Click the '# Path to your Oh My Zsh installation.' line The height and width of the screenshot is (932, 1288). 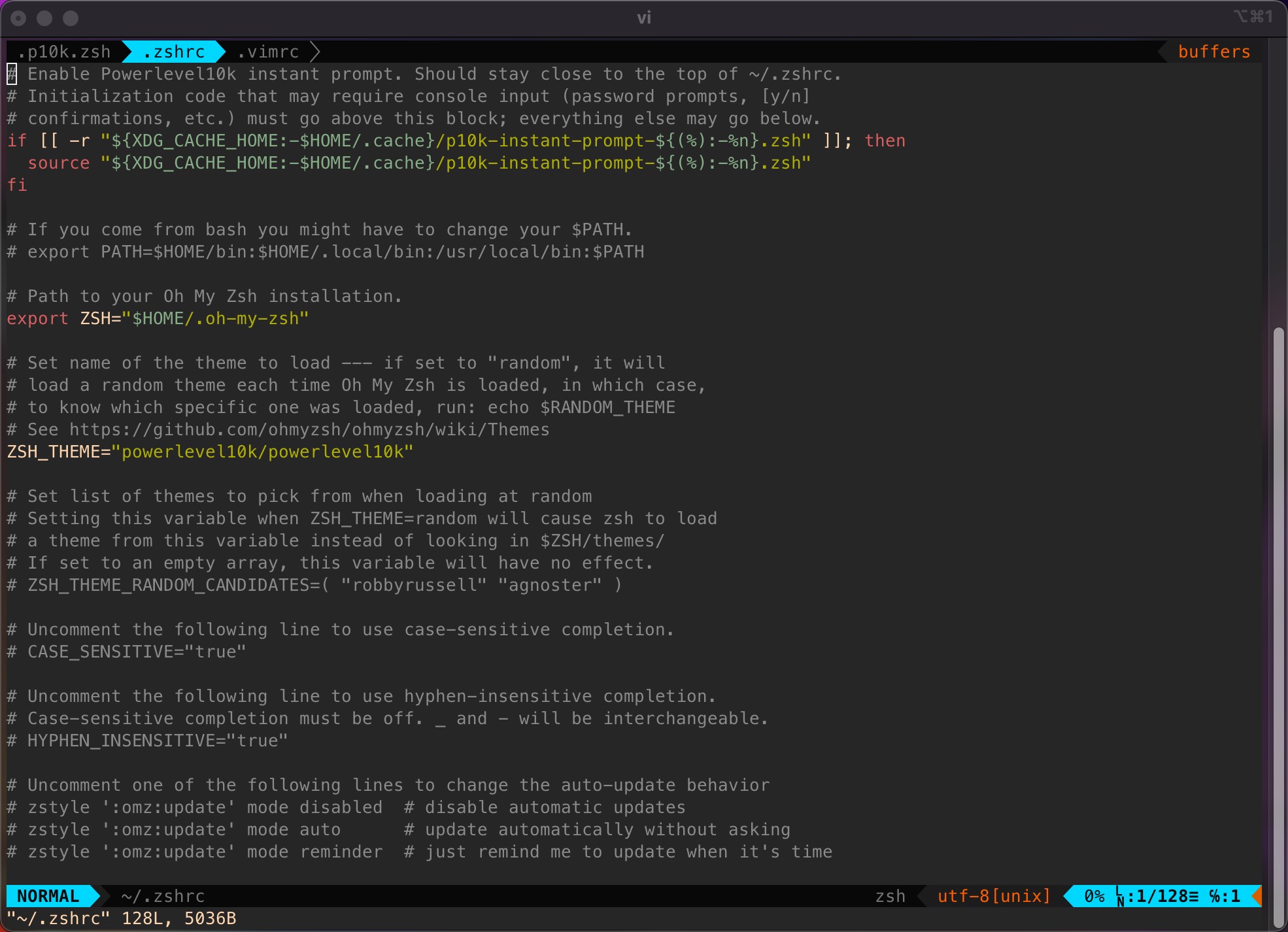coord(205,296)
